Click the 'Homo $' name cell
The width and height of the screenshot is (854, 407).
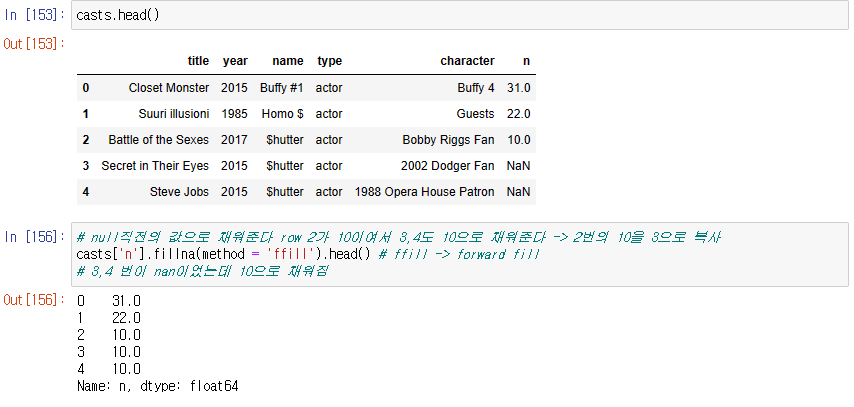pos(283,114)
